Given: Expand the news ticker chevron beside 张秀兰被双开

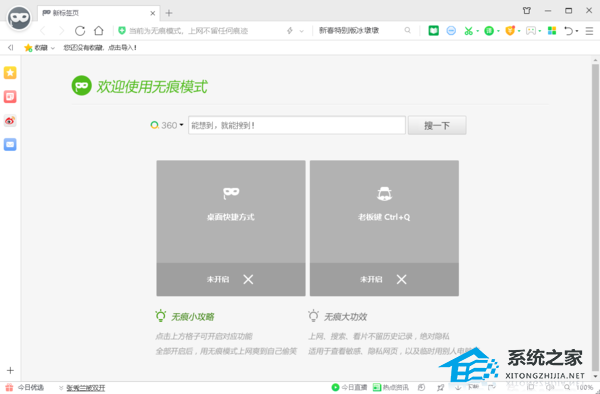Looking at the screenshot, I should (61, 388).
